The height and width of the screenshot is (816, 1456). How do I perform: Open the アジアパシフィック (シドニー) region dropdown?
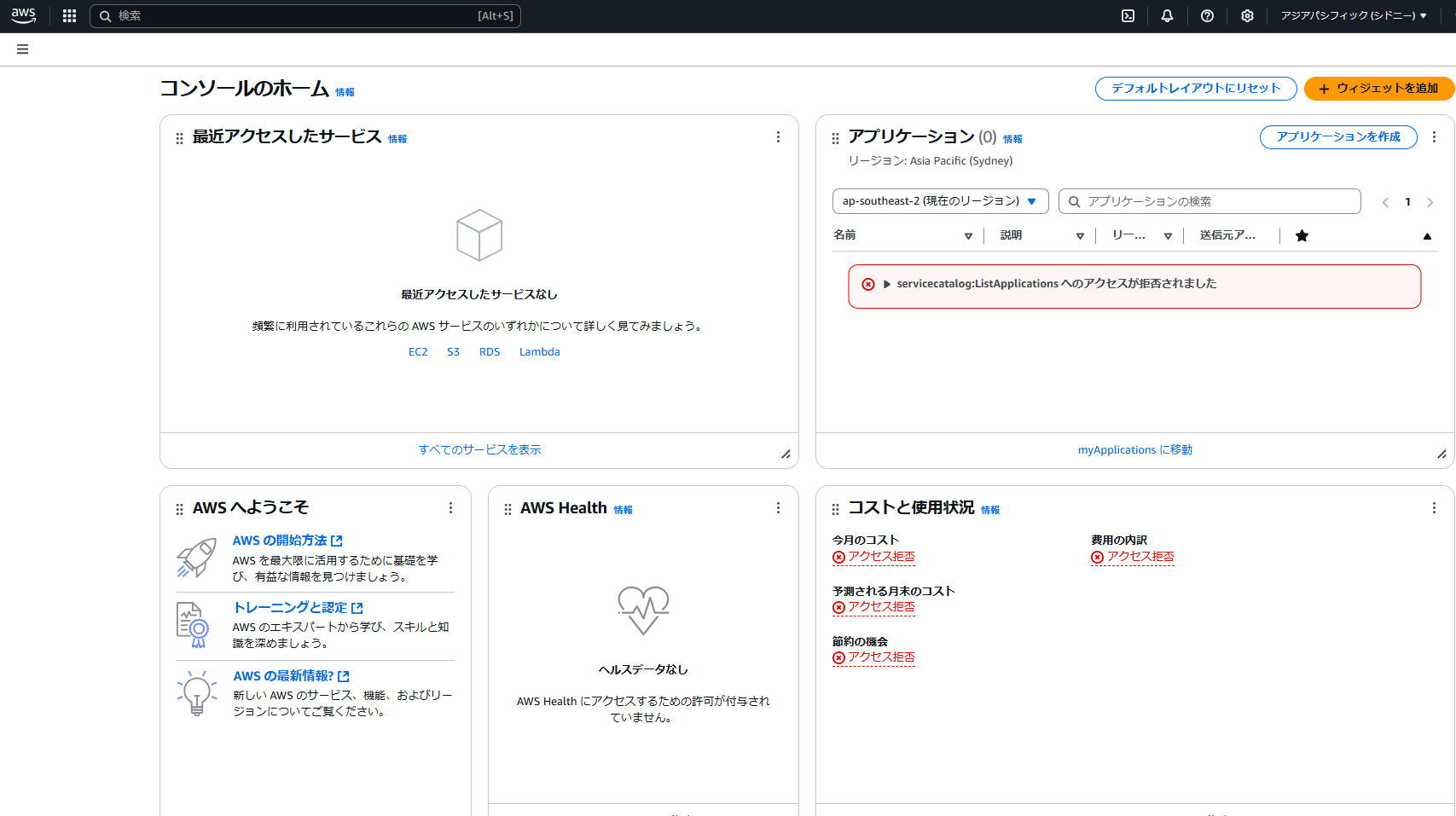1354,15
